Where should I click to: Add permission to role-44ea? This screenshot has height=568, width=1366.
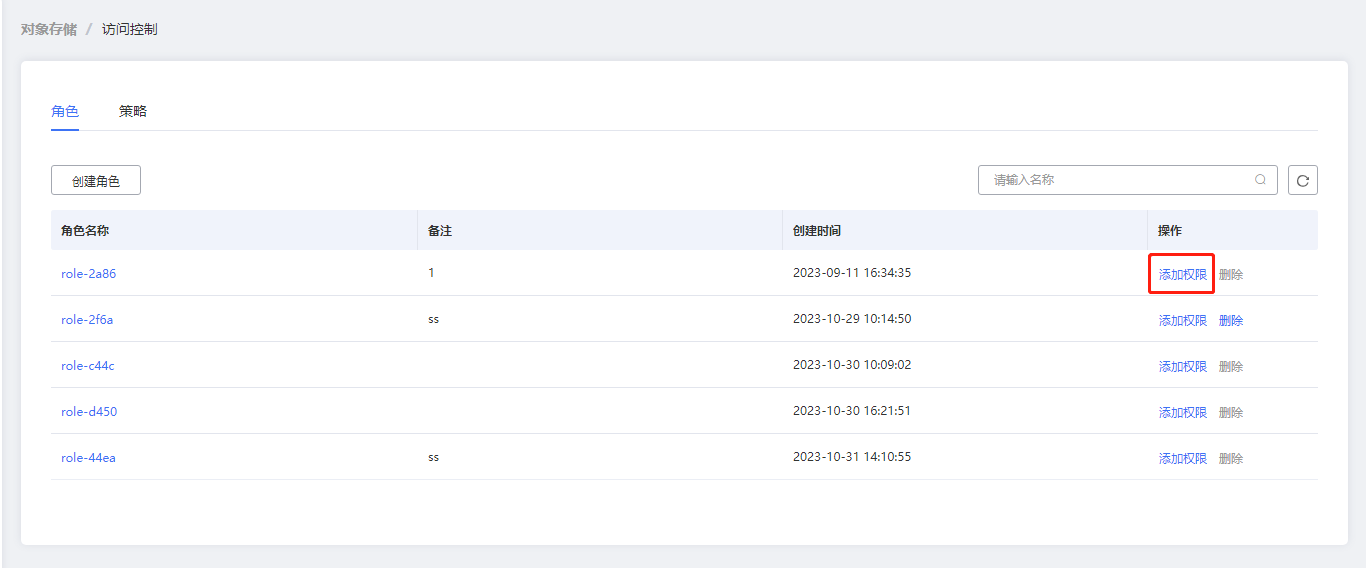[x=1182, y=458]
